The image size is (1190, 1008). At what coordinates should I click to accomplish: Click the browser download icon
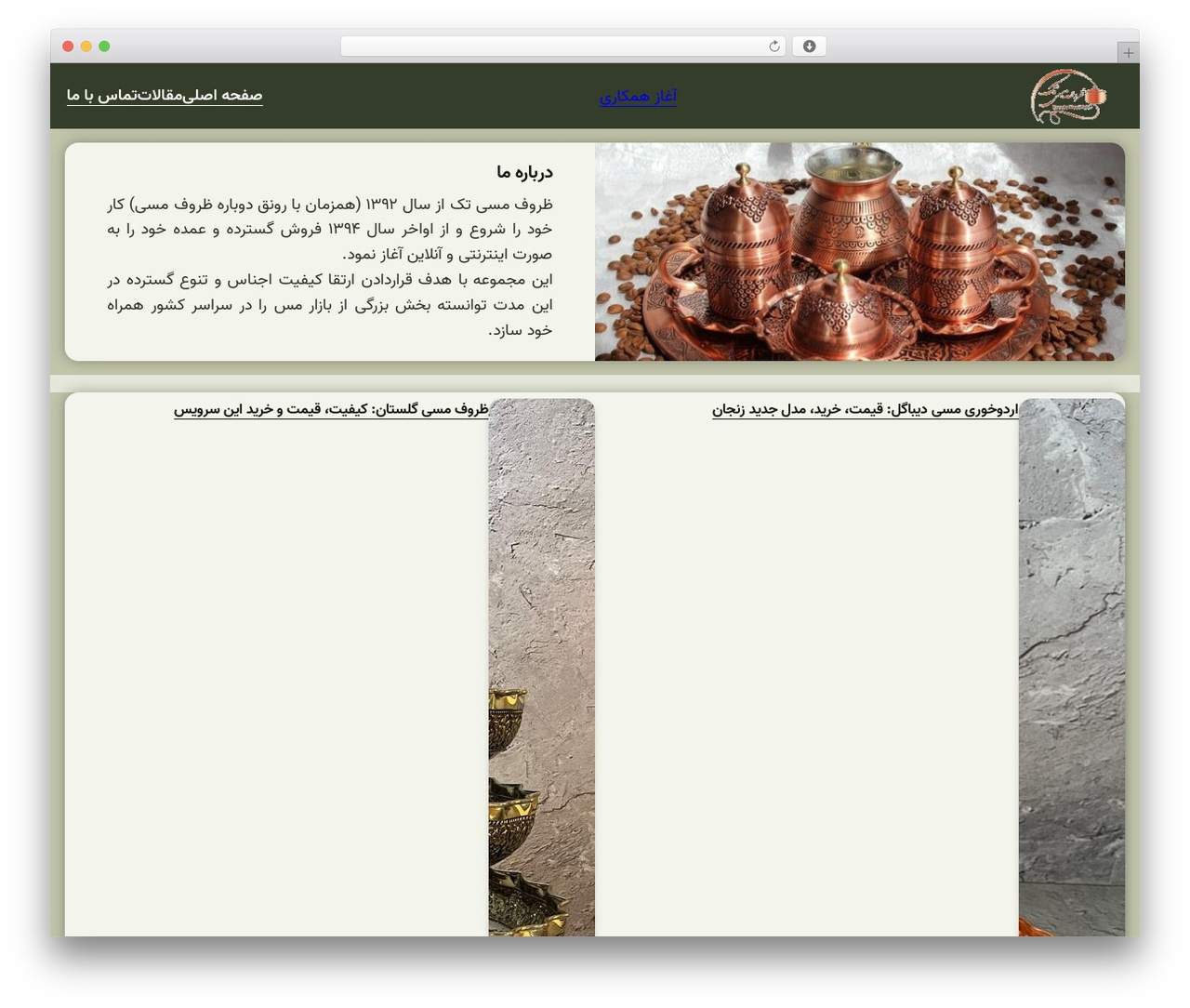tap(809, 46)
